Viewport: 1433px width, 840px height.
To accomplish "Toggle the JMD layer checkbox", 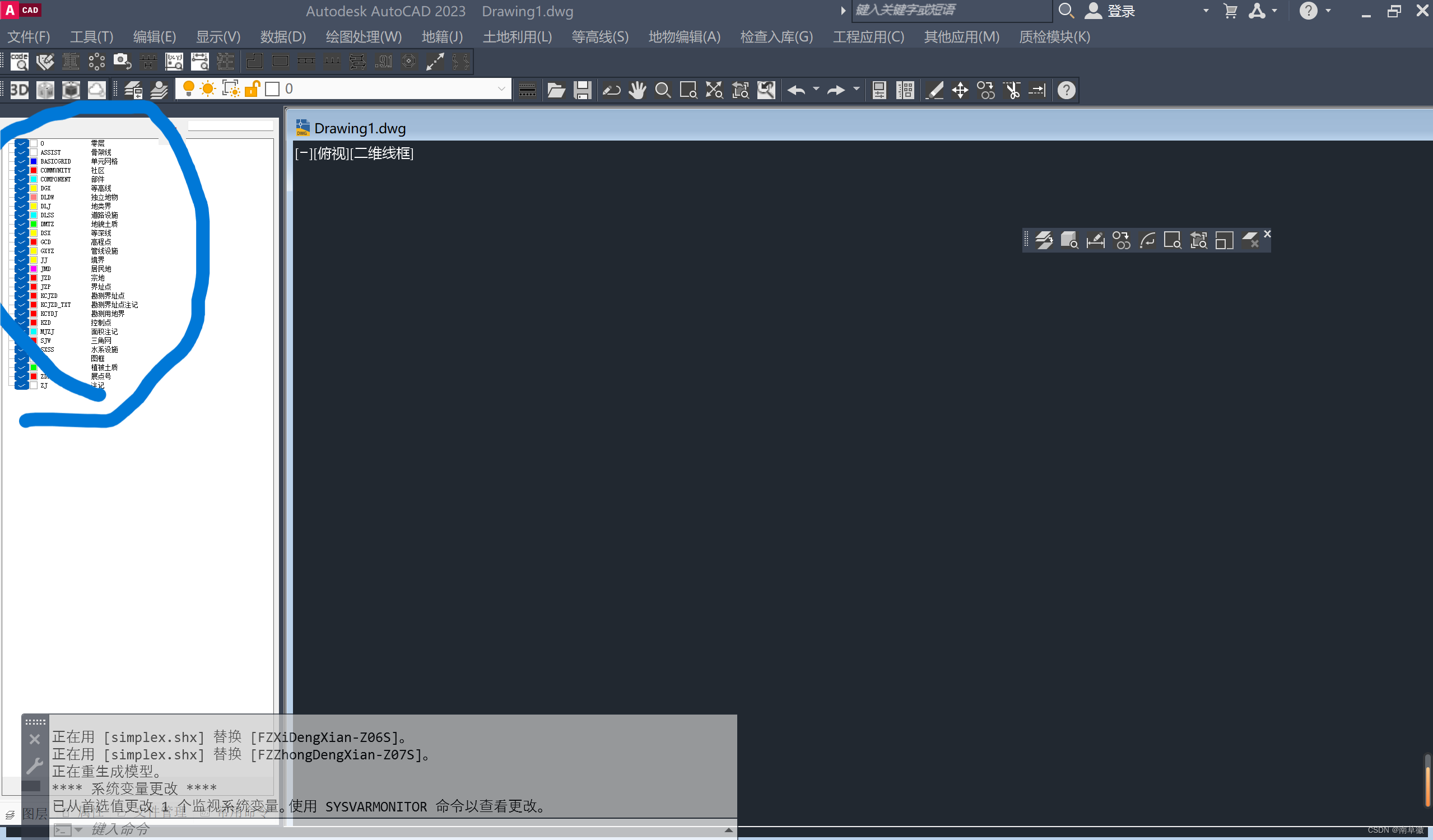I will coord(22,269).
